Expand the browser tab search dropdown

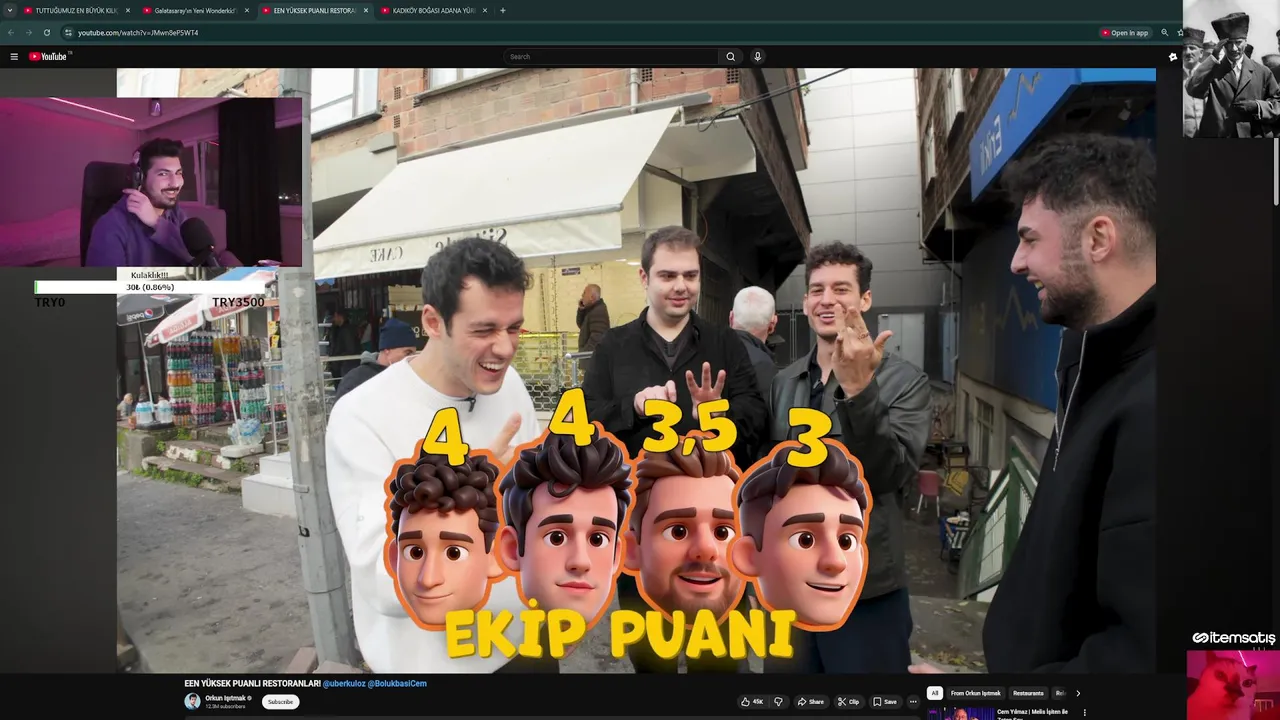click(x=9, y=10)
